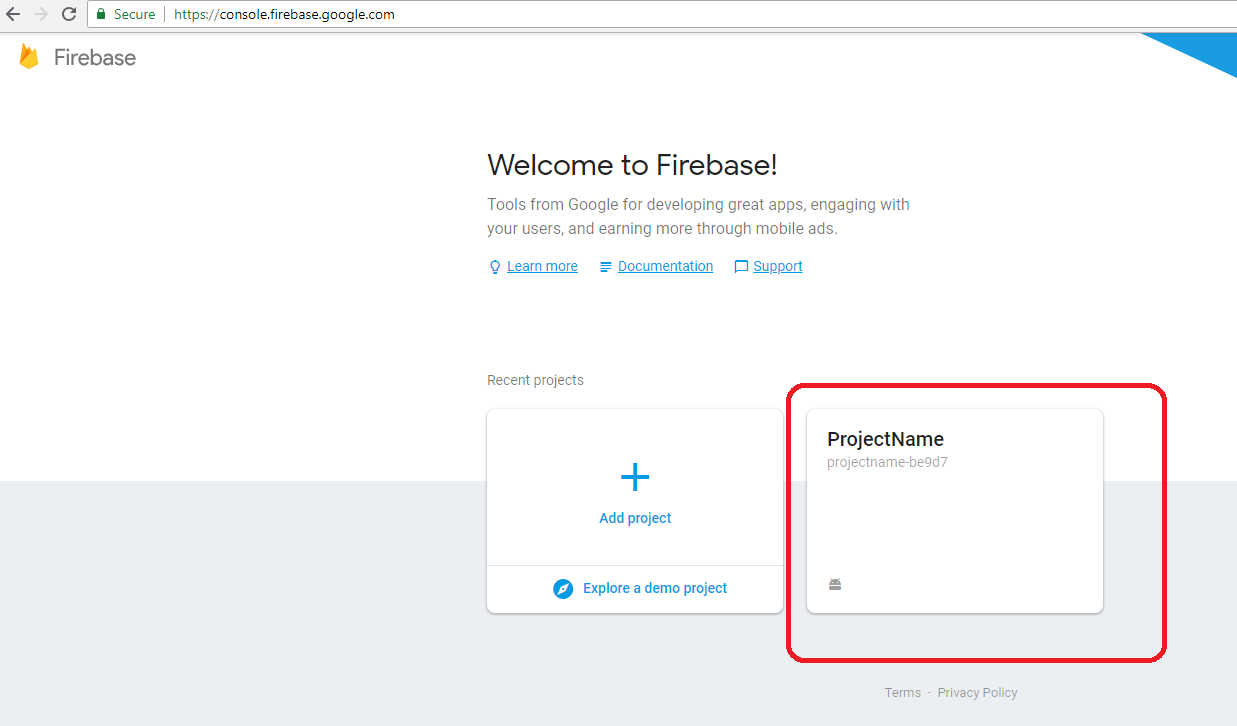Click the lines icon beside Documentation

point(605,267)
